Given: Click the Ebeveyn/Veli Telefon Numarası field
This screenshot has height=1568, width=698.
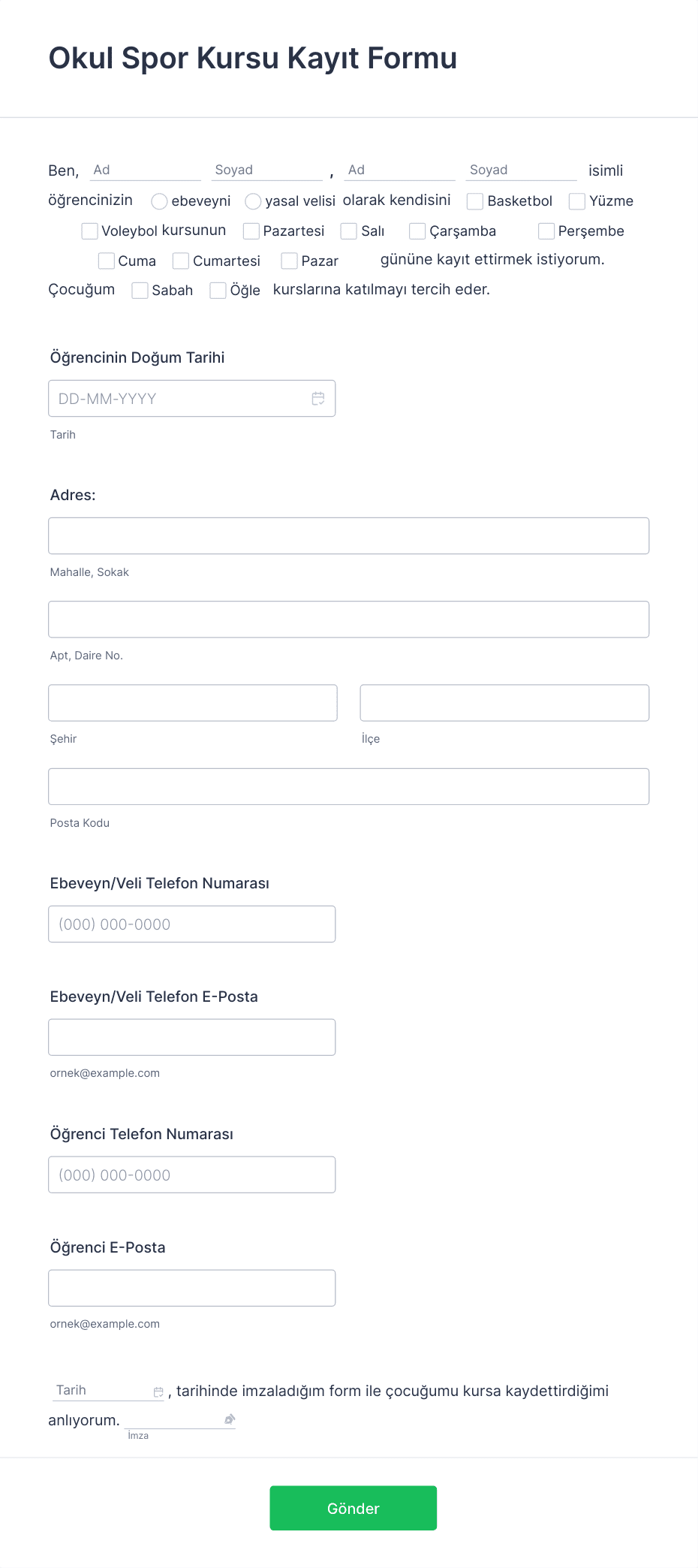Looking at the screenshot, I should coord(191,924).
